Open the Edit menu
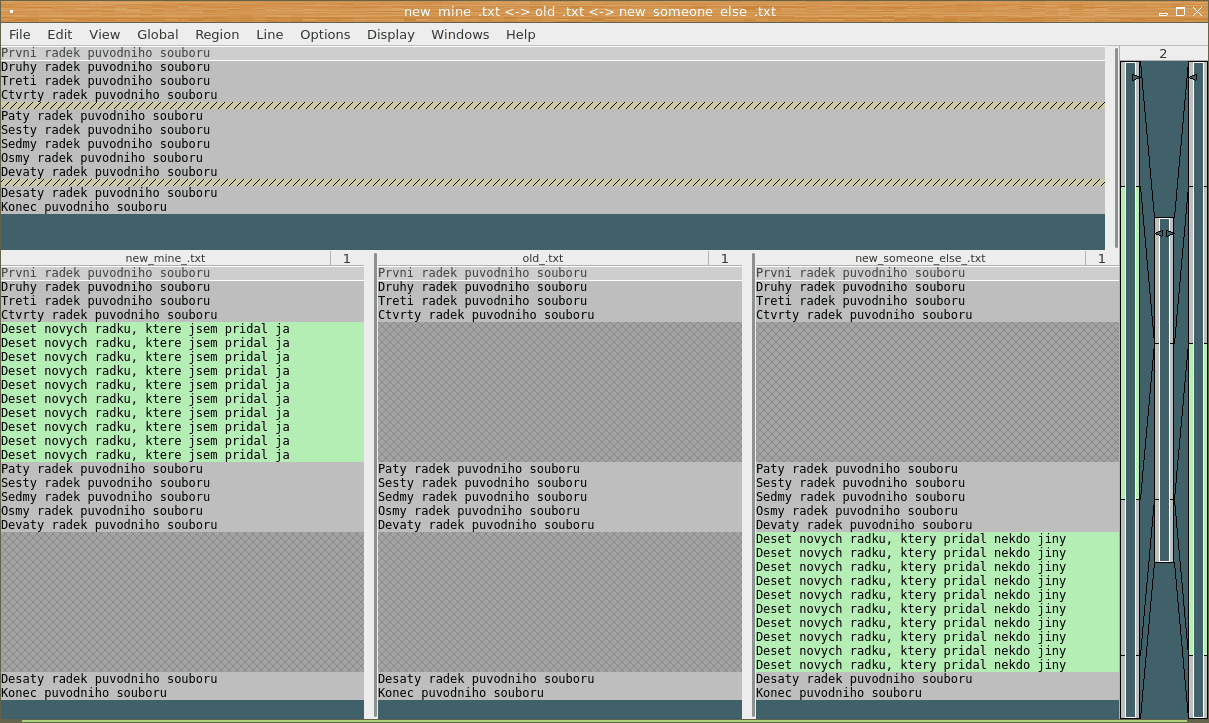Image resolution: width=1209 pixels, height=723 pixels. tap(60, 34)
